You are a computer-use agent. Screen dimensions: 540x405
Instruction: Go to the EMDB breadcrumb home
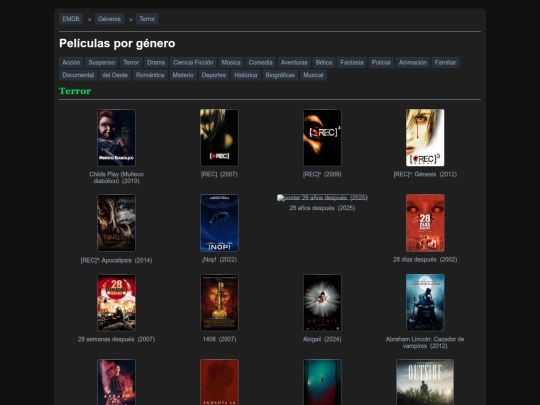coord(71,19)
